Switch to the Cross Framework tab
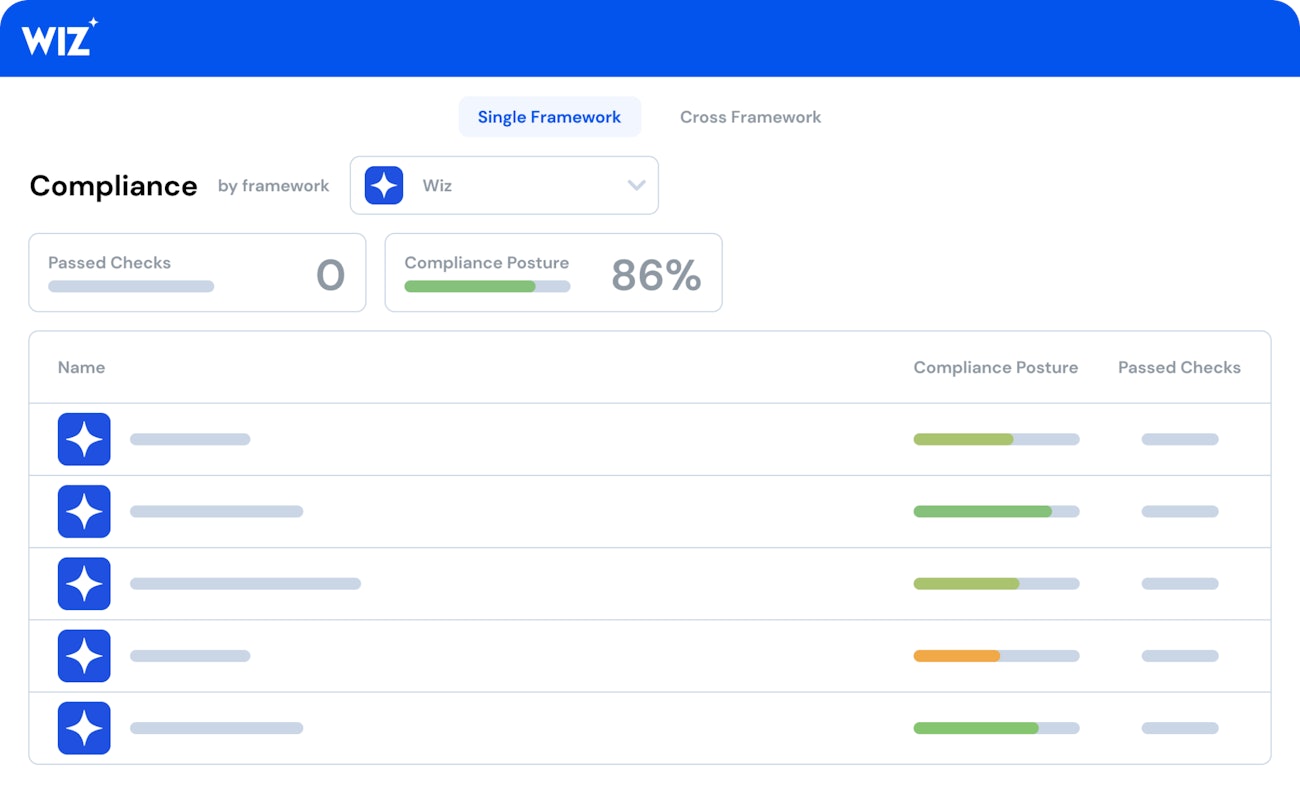Screen dimensions: 1300x793 pyautogui.click(x=750, y=117)
